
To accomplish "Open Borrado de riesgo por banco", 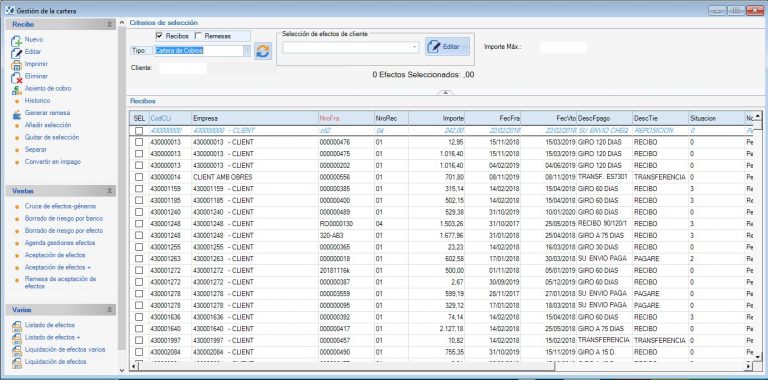I will 64,218.
